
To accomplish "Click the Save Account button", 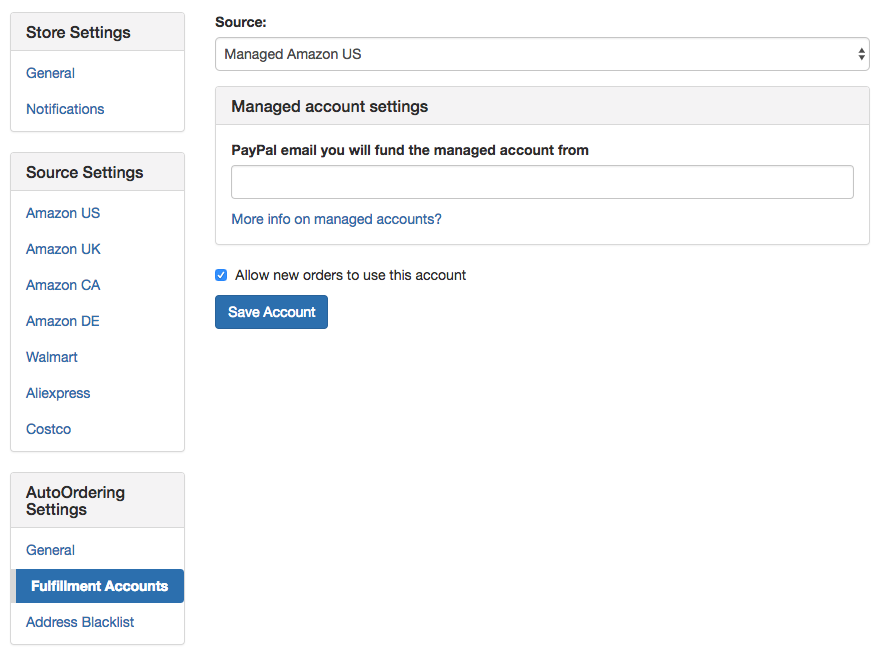I will coord(271,312).
